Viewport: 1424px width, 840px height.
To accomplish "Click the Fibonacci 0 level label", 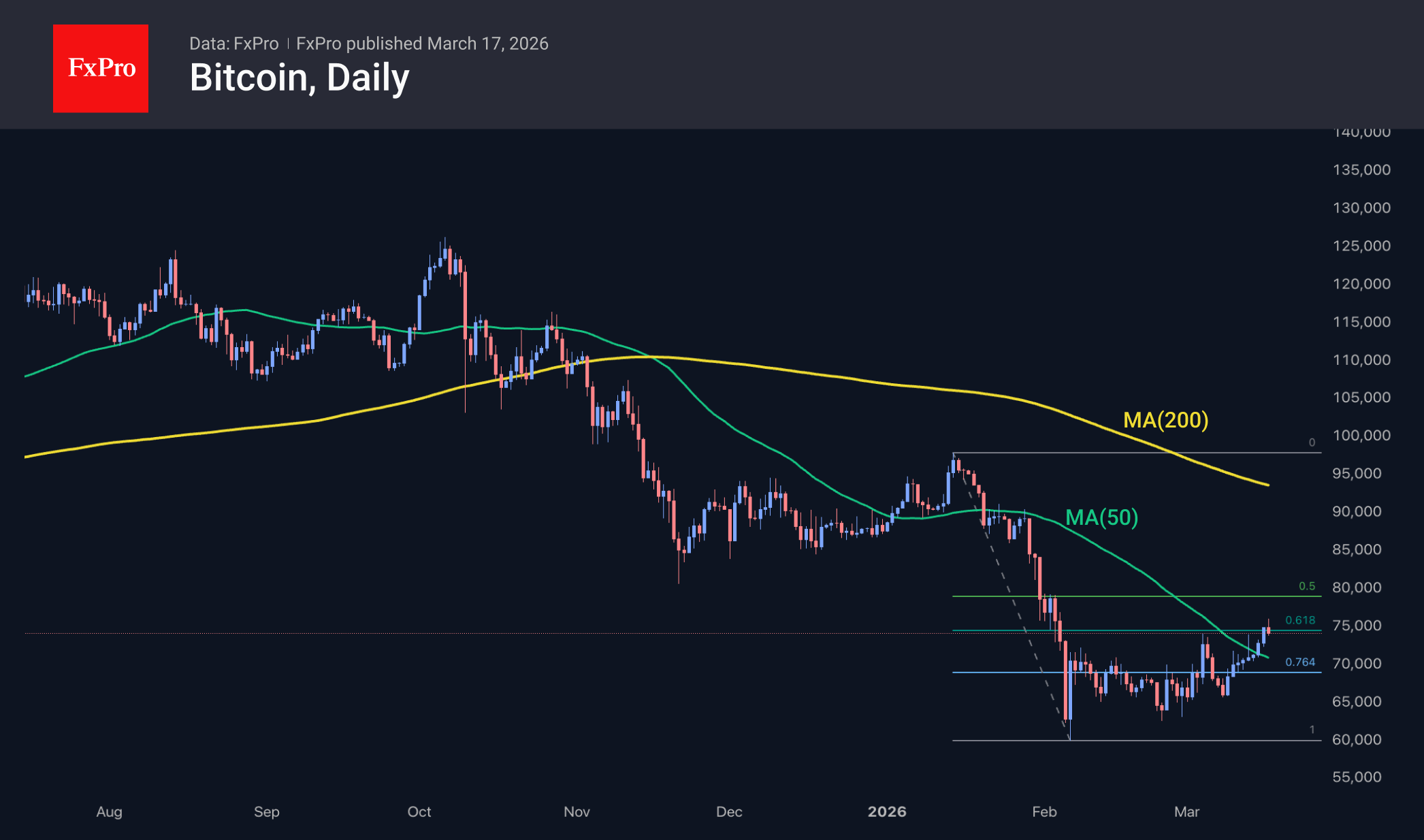I will coord(1312,442).
